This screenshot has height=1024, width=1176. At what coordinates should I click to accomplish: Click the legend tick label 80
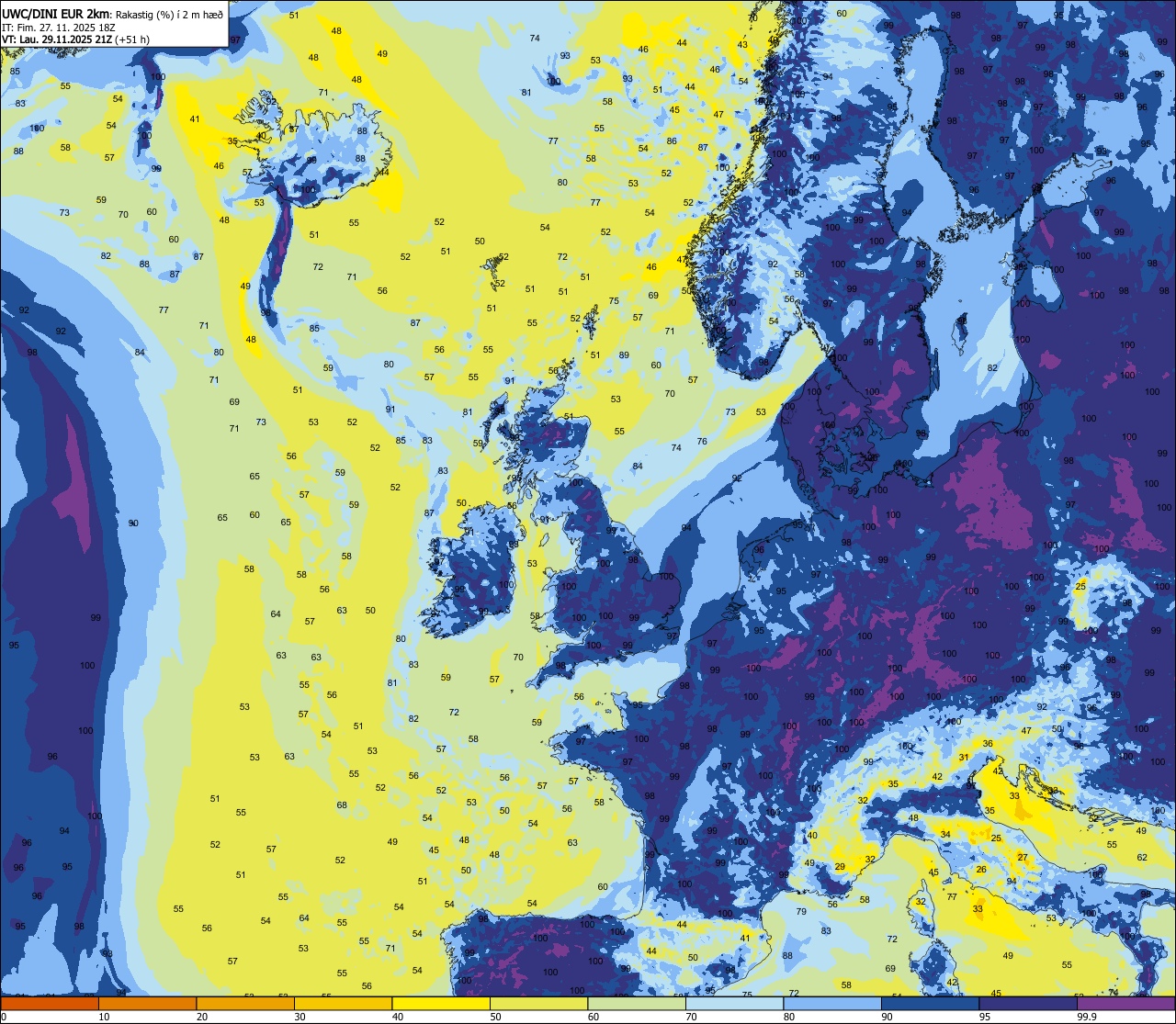[x=788, y=1017]
